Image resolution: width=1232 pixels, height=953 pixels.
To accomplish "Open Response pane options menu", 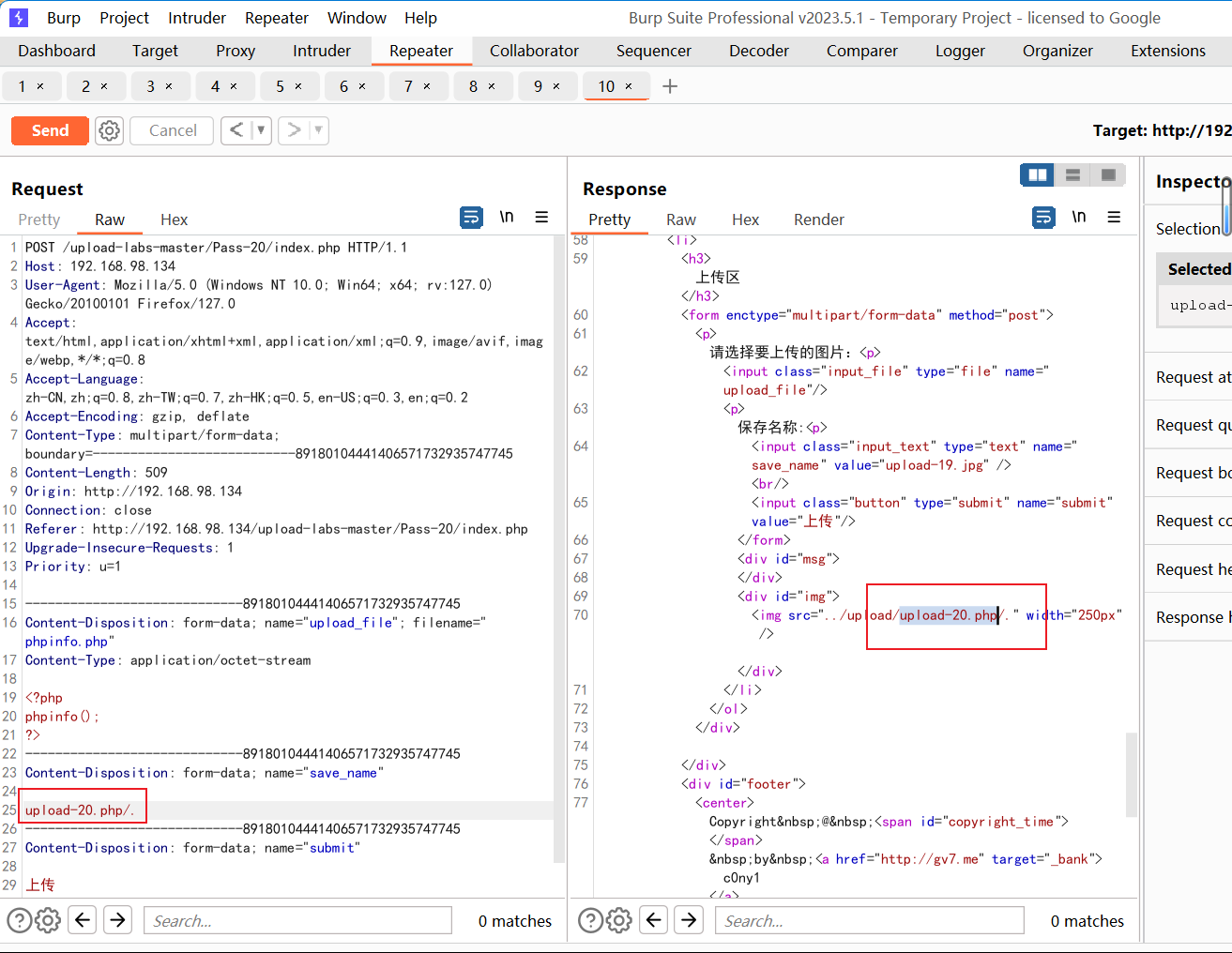I will point(1114,218).
